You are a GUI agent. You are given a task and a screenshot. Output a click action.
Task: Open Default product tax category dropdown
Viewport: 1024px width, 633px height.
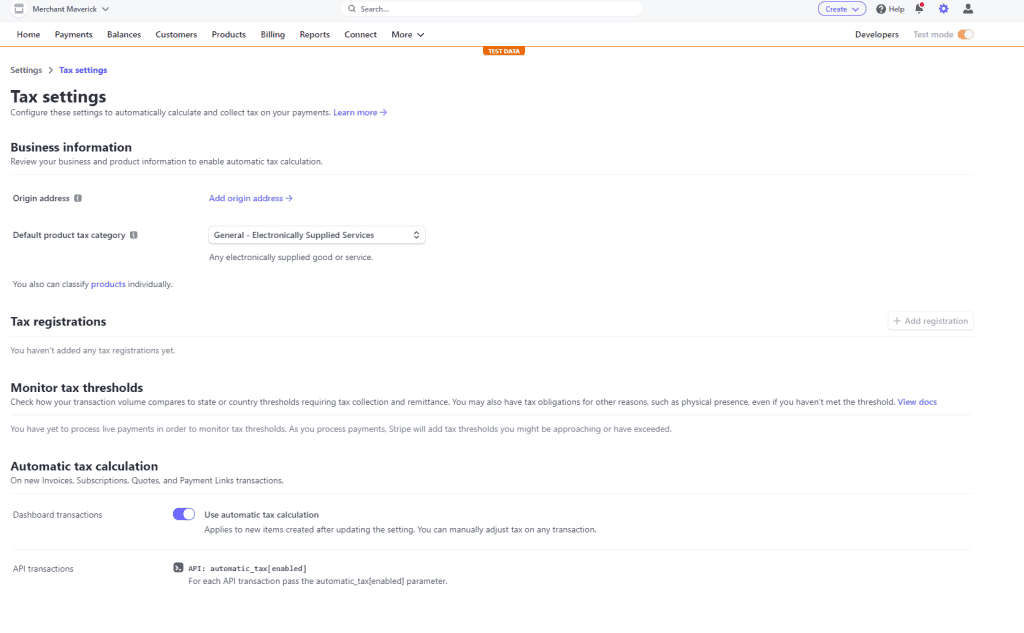[317, 235]
